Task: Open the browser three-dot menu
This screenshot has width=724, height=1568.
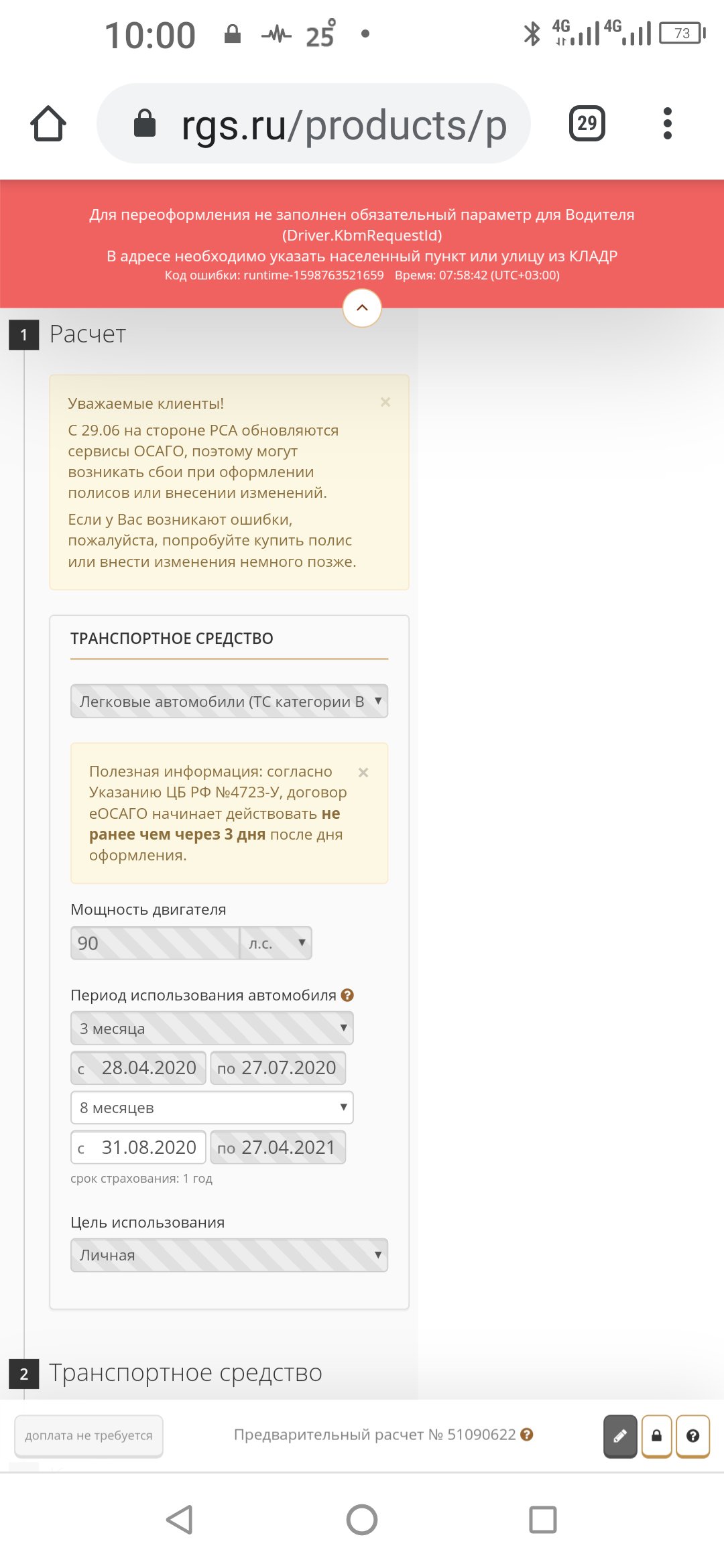Action: point(667,123)
